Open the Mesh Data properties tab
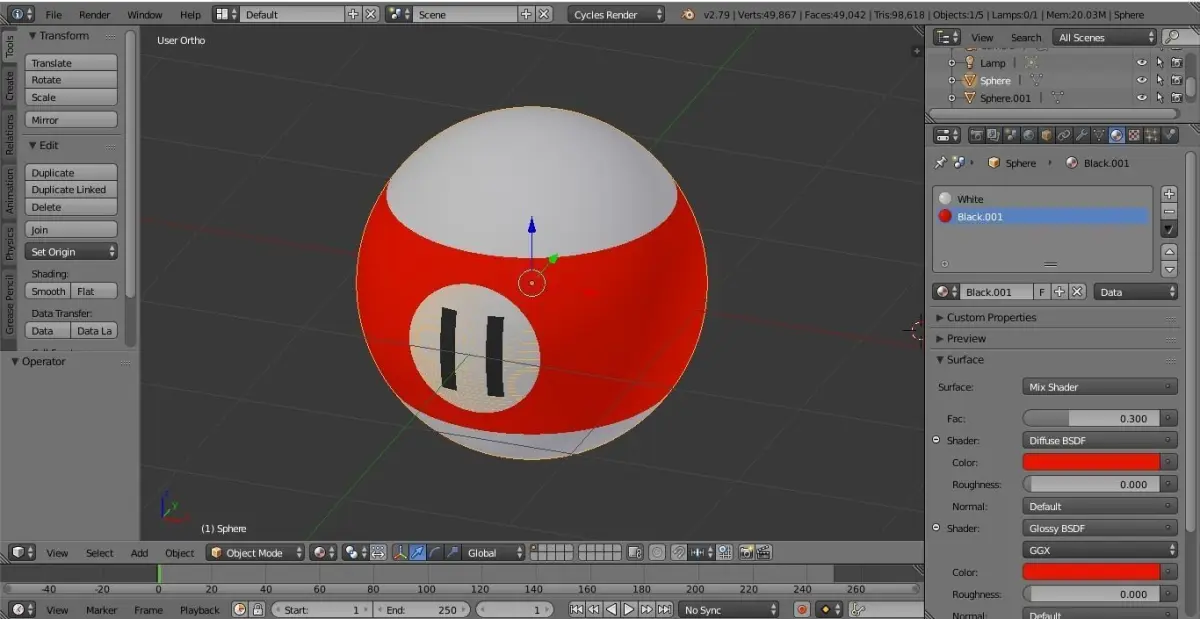This screenshot has width=1200, height=619. (1099, 135)
